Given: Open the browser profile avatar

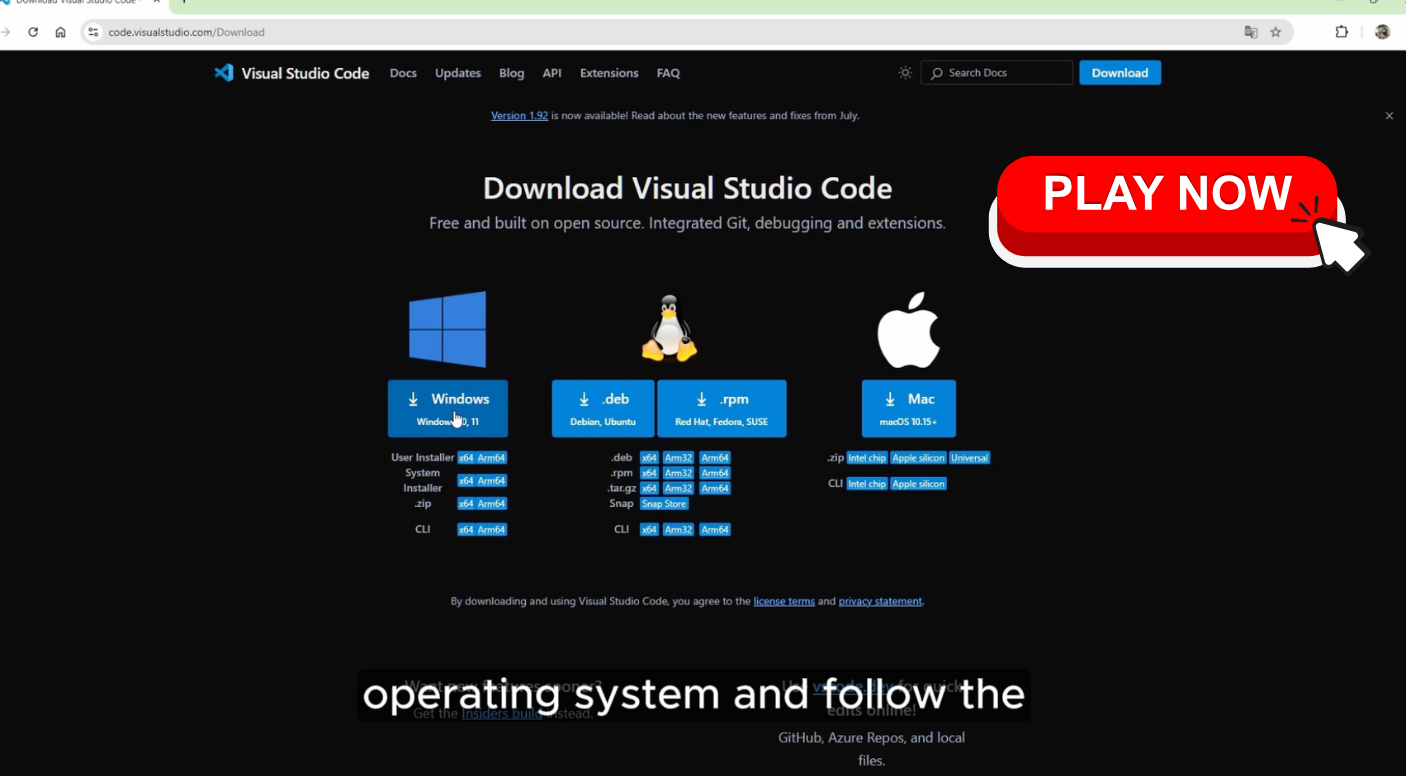Looking at the screenshot, I should point(1382,32).
